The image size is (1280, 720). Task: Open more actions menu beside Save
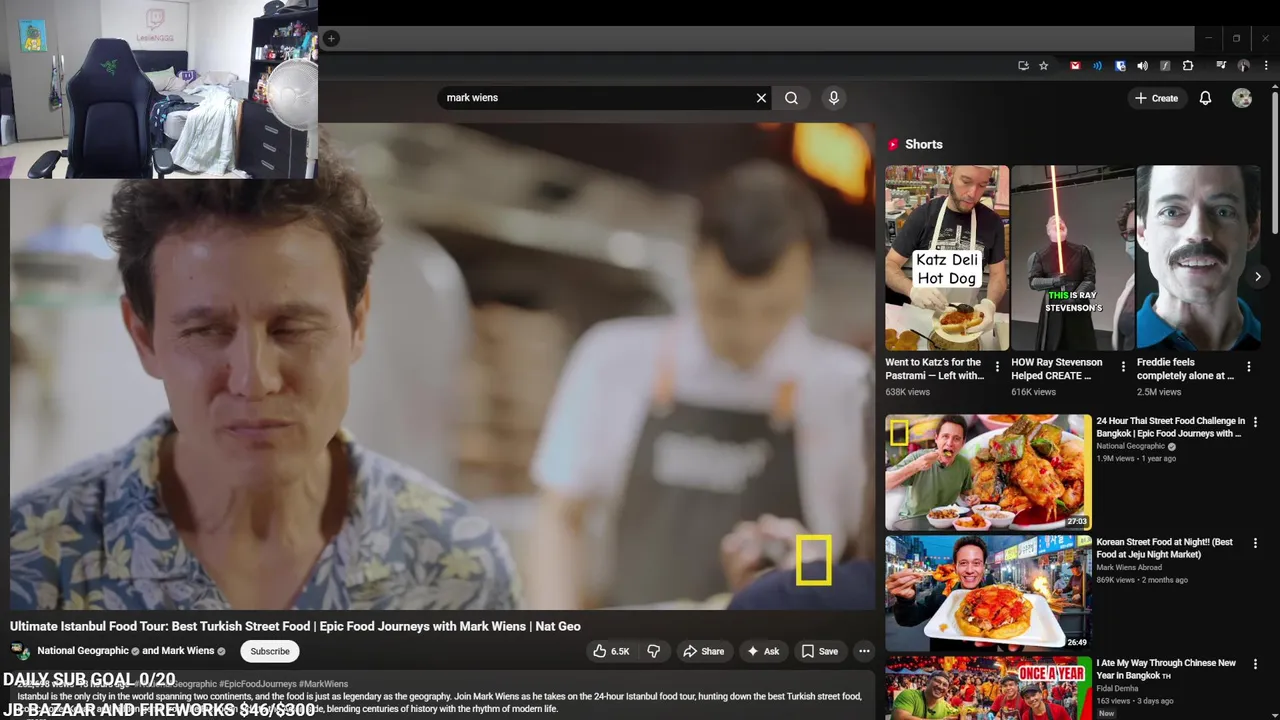pos(864,651)
